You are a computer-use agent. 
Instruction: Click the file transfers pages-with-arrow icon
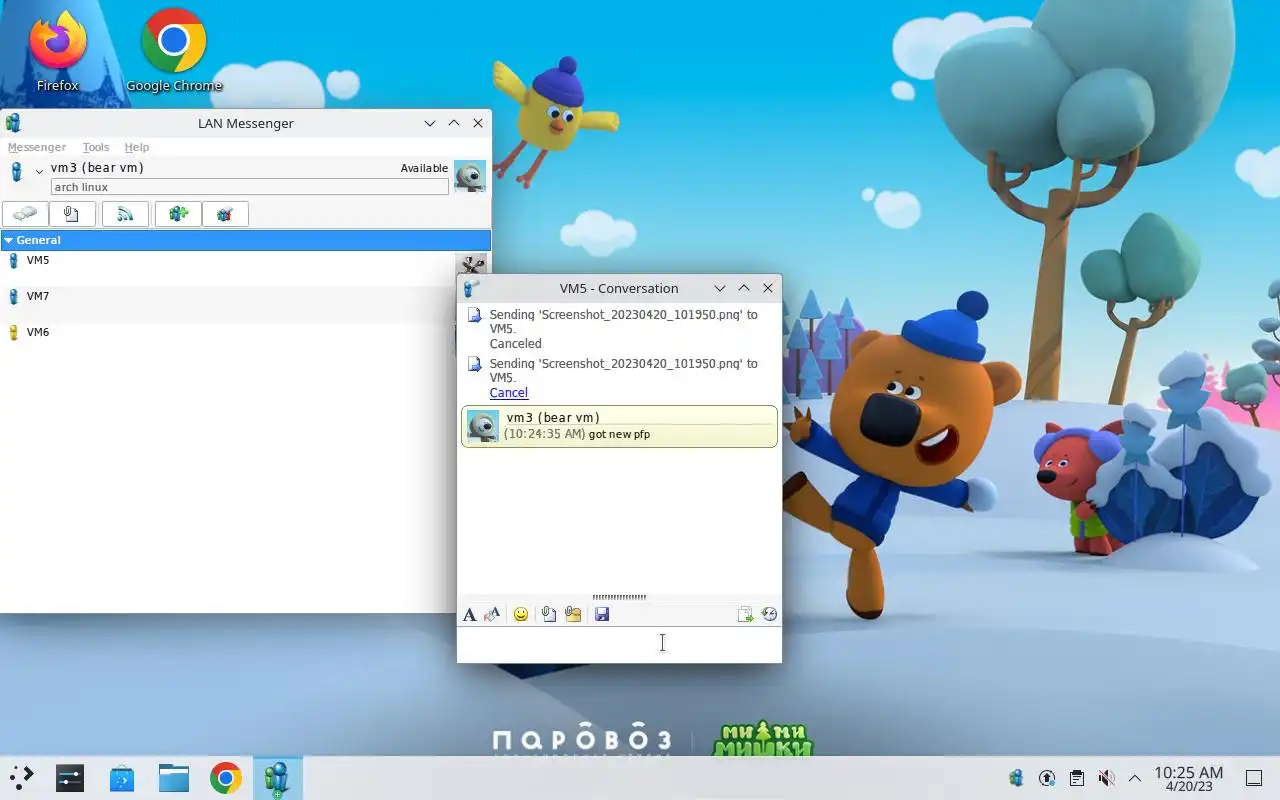coord(745,614)
